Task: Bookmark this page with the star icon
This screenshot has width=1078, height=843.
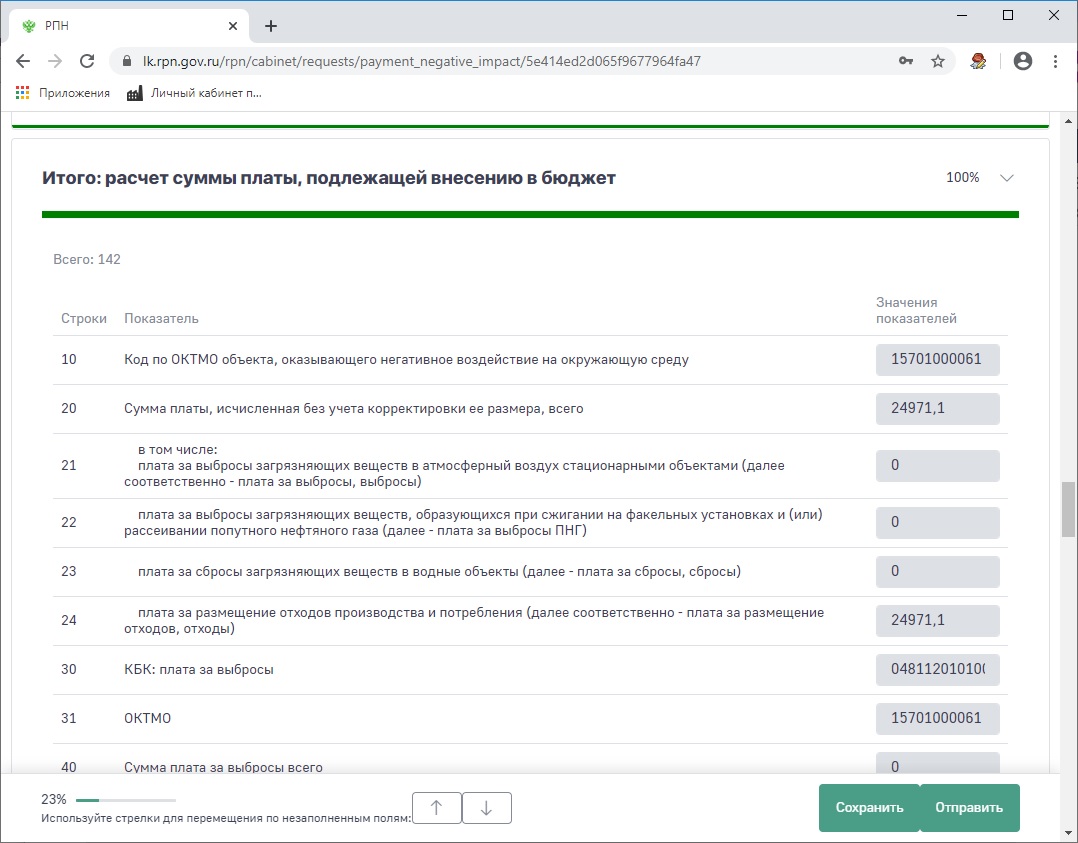Action: [937, 61]
